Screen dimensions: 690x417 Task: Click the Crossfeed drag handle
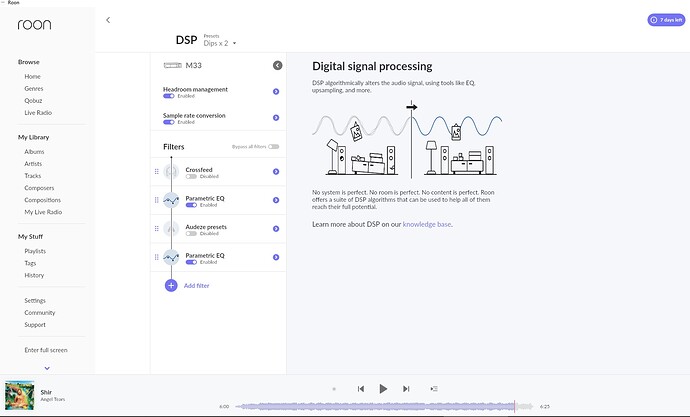[157, 172]
